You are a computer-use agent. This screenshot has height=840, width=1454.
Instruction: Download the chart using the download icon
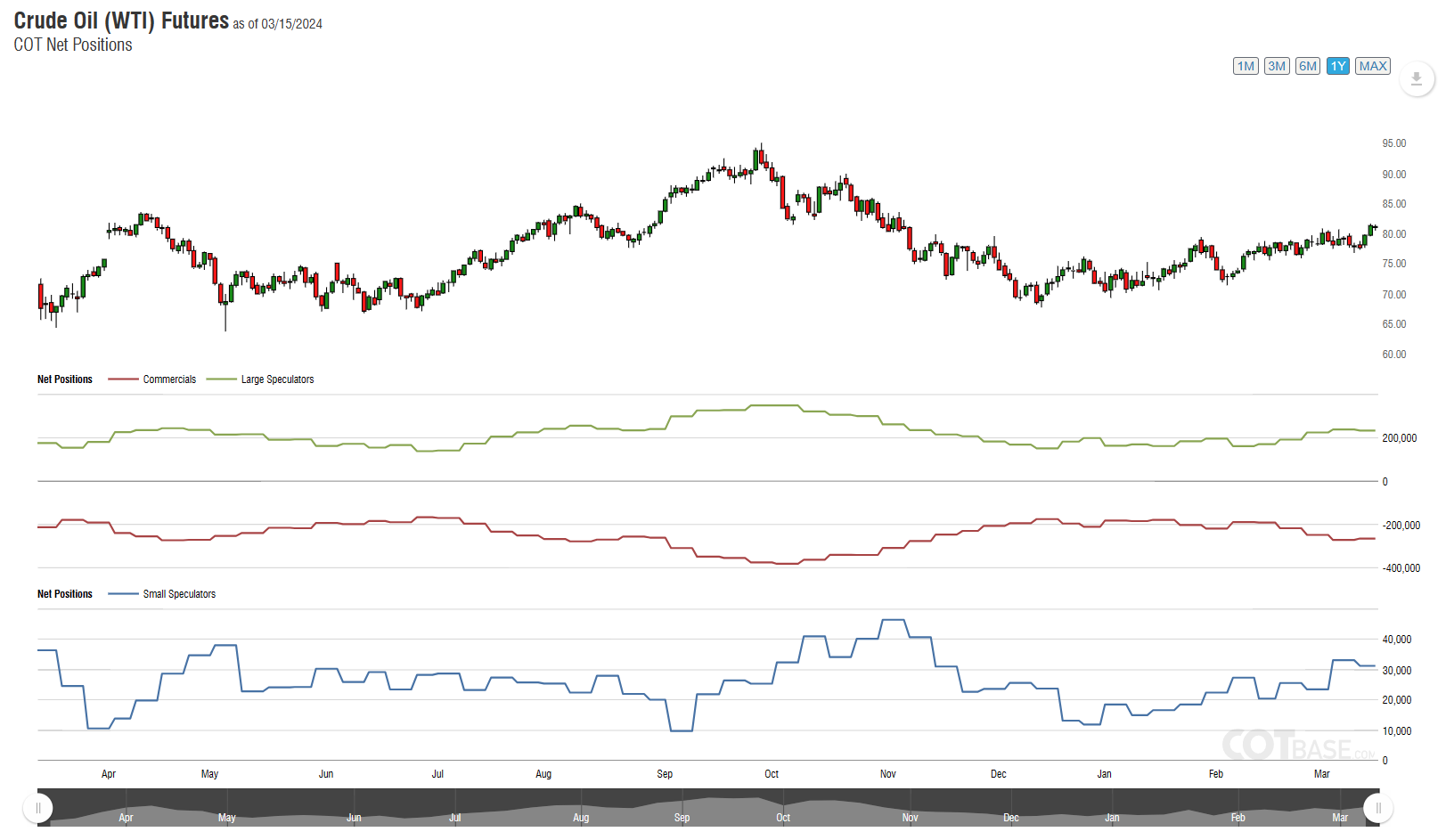[1417, 78]
